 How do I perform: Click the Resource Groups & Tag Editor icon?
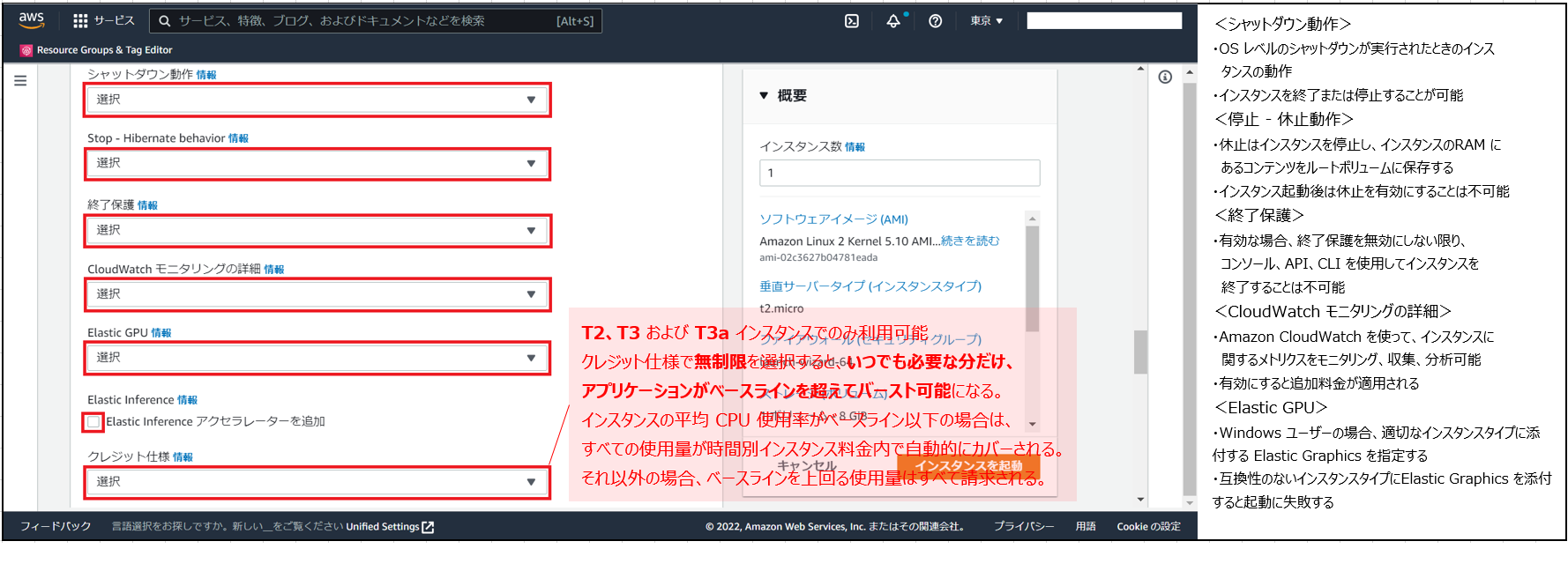(x=26, y=50)
